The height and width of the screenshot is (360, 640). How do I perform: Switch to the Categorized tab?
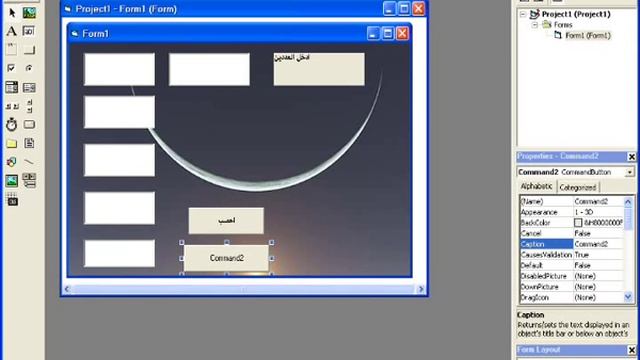click(578, 187)
